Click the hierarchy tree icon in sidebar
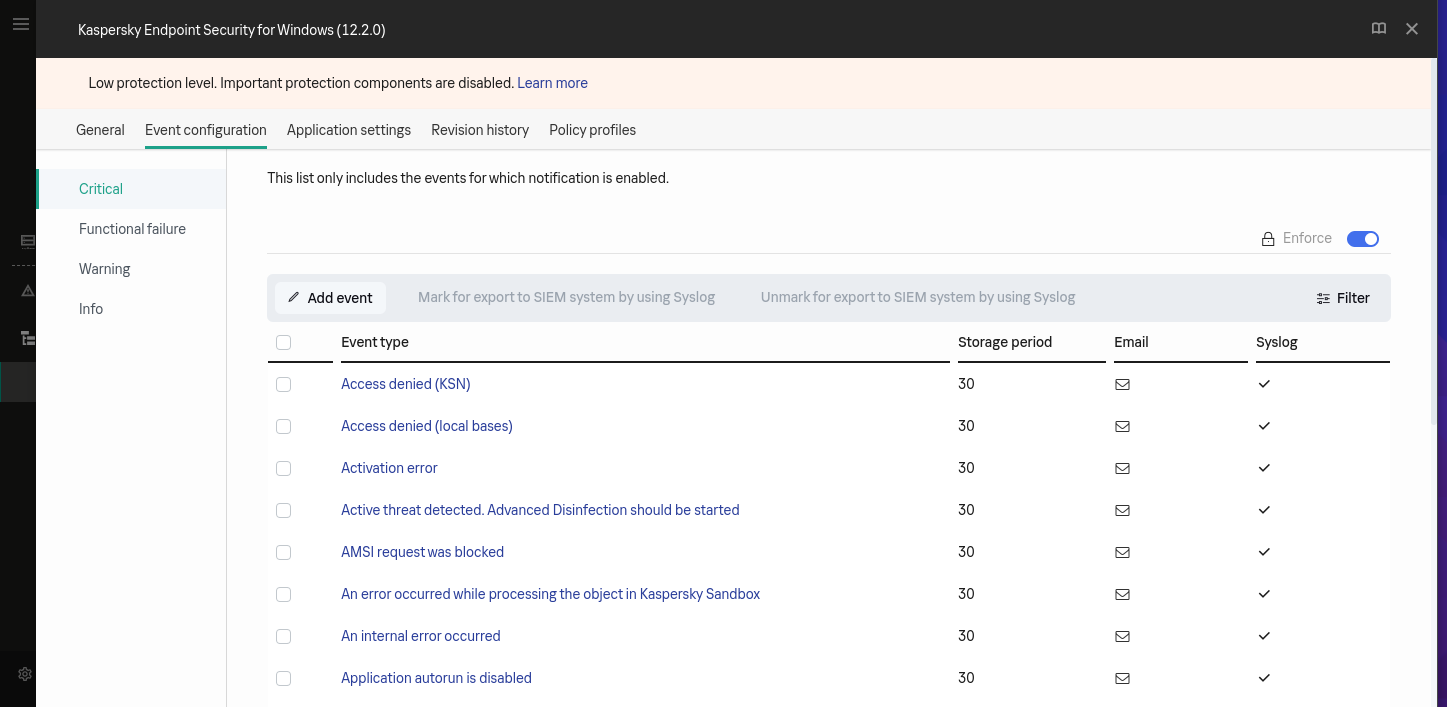Screen dimensions: 1447x707 pyautogui.click(x=28, y=338)
